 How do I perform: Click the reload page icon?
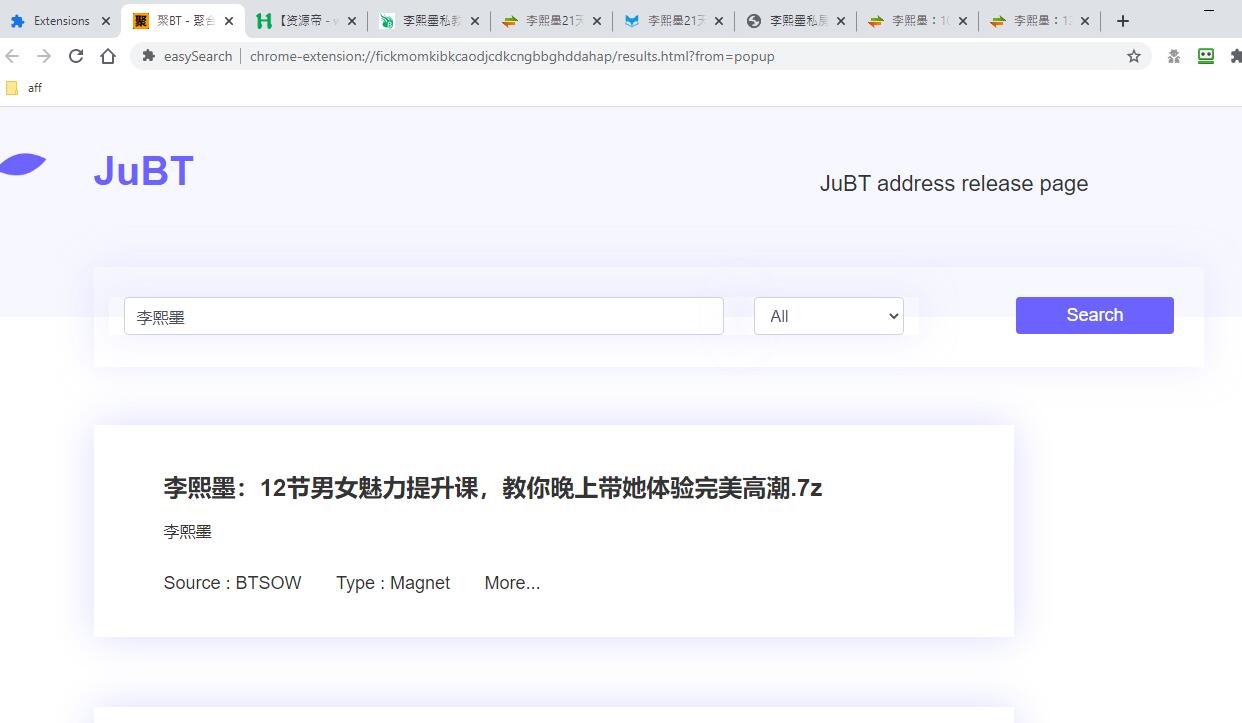pyautogui.click(x=76, y=56)
